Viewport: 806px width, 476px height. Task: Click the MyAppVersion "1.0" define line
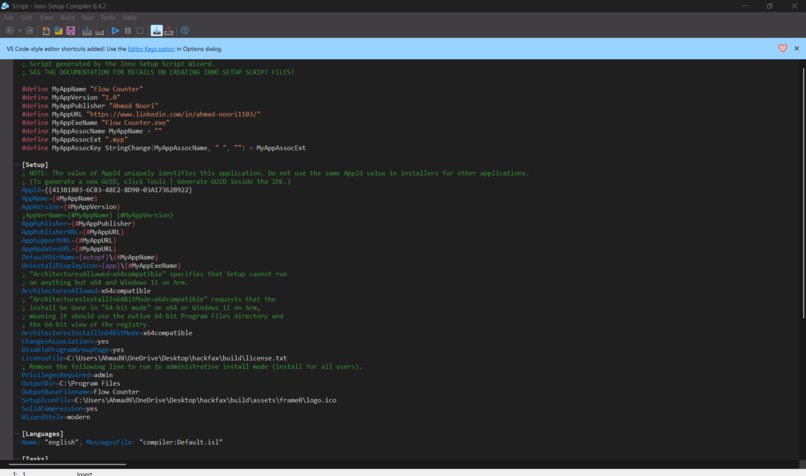coord(71,97)
